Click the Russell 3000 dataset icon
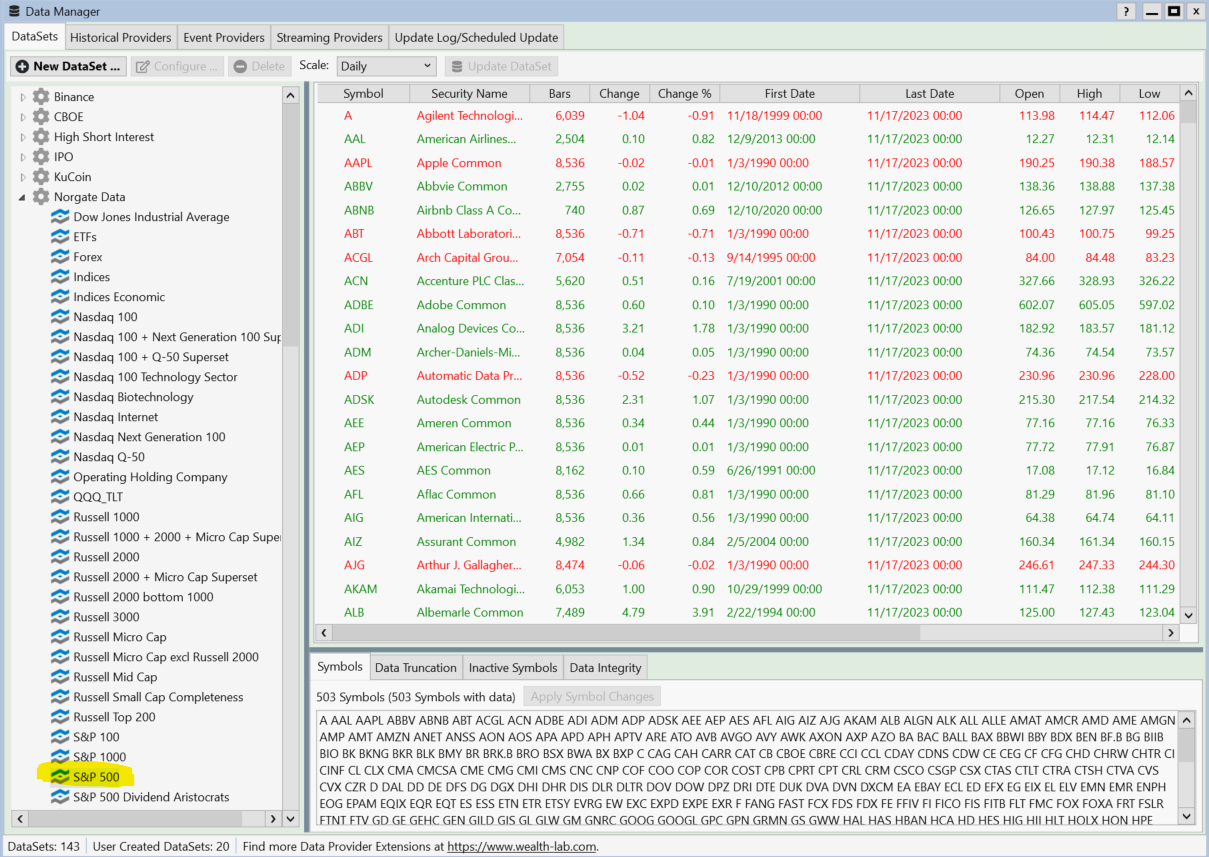Image resolution: width=1209 pixels, height=857 pixels. pyautogui.click(x=60, y=617)
